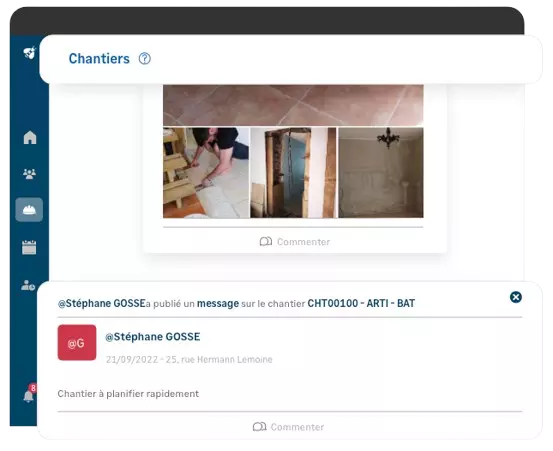
Task: Open the photo of the man laying tiles
Action: tap(206, 173)
